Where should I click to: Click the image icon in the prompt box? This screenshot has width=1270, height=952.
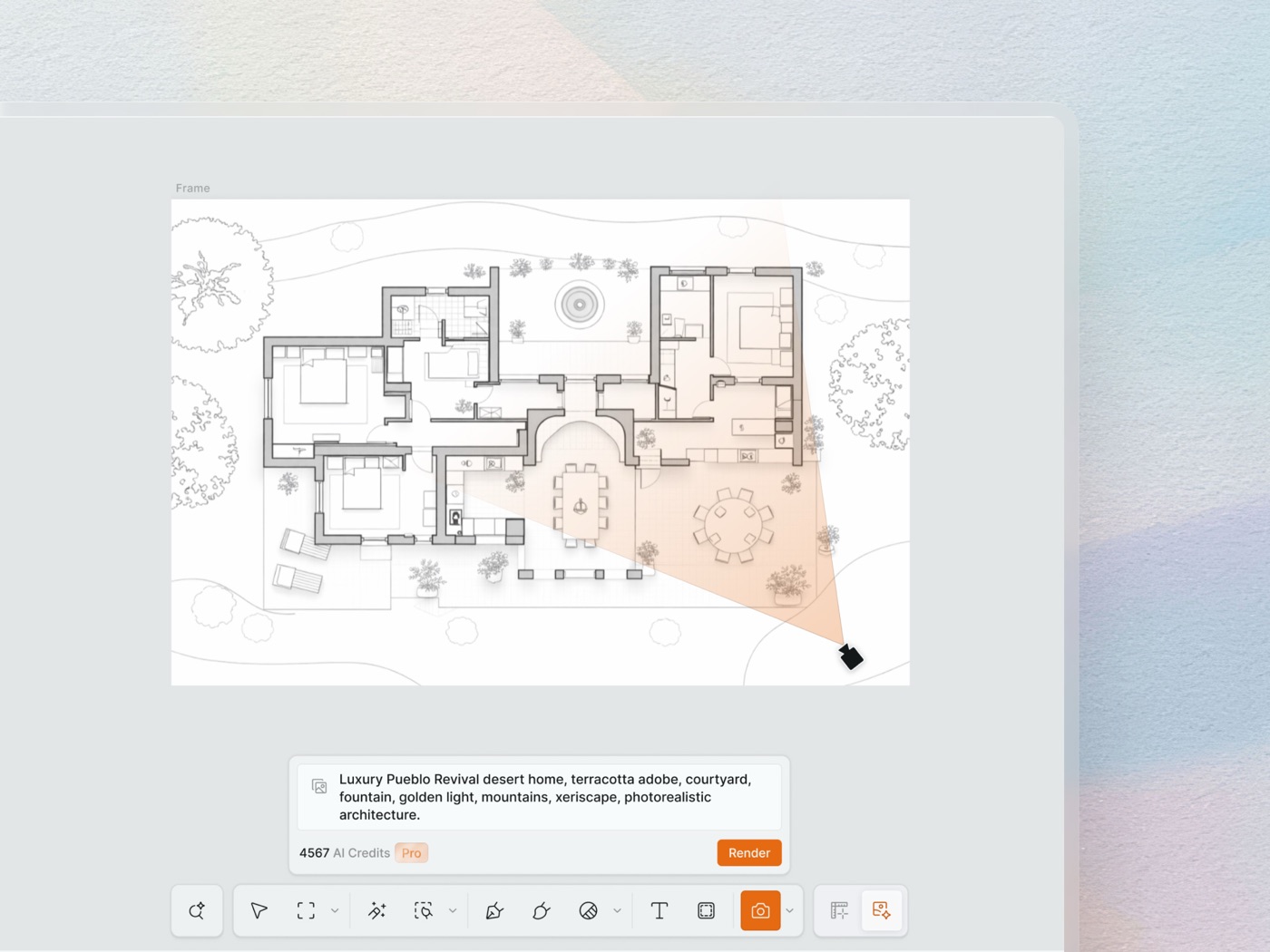point(319,786)
